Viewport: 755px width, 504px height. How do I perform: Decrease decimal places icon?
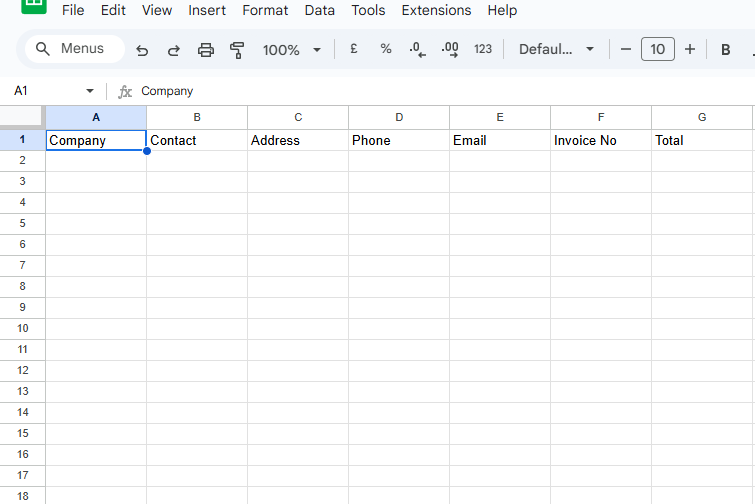418,49
